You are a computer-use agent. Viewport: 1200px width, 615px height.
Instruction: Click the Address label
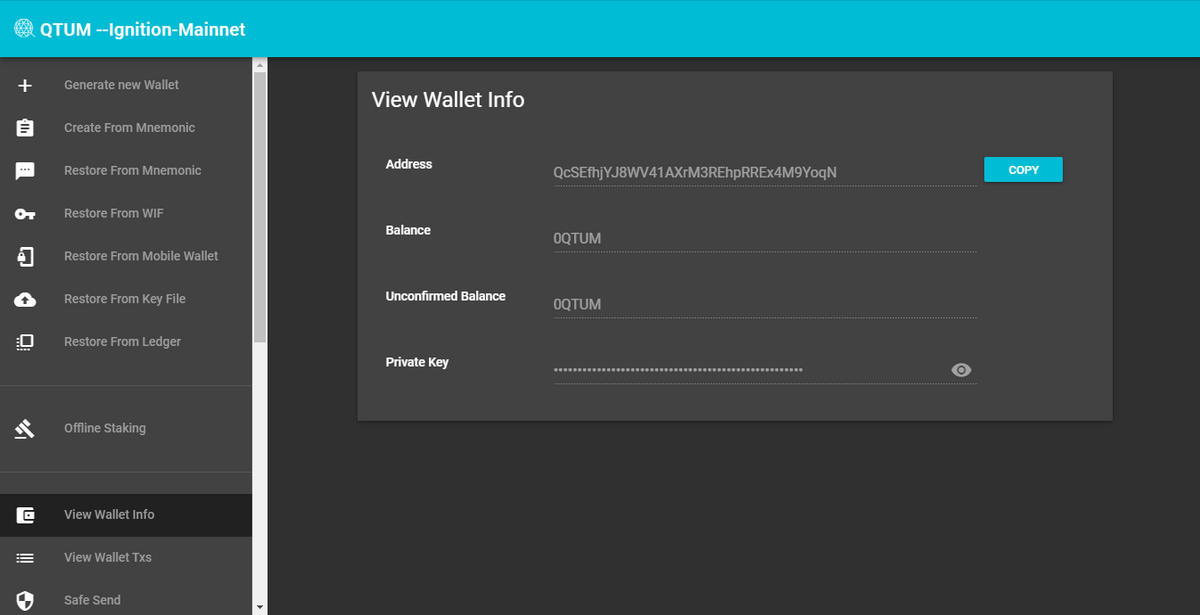click(x=409, y=164)
